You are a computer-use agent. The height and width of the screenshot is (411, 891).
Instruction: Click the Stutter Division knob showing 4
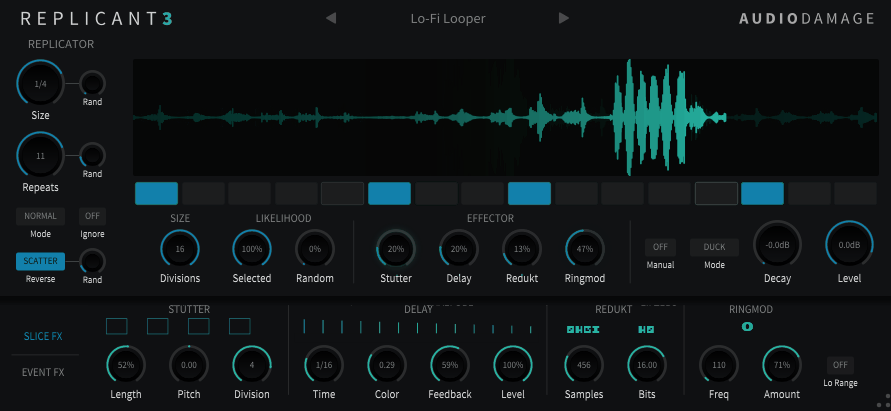[x=252, y=365]
